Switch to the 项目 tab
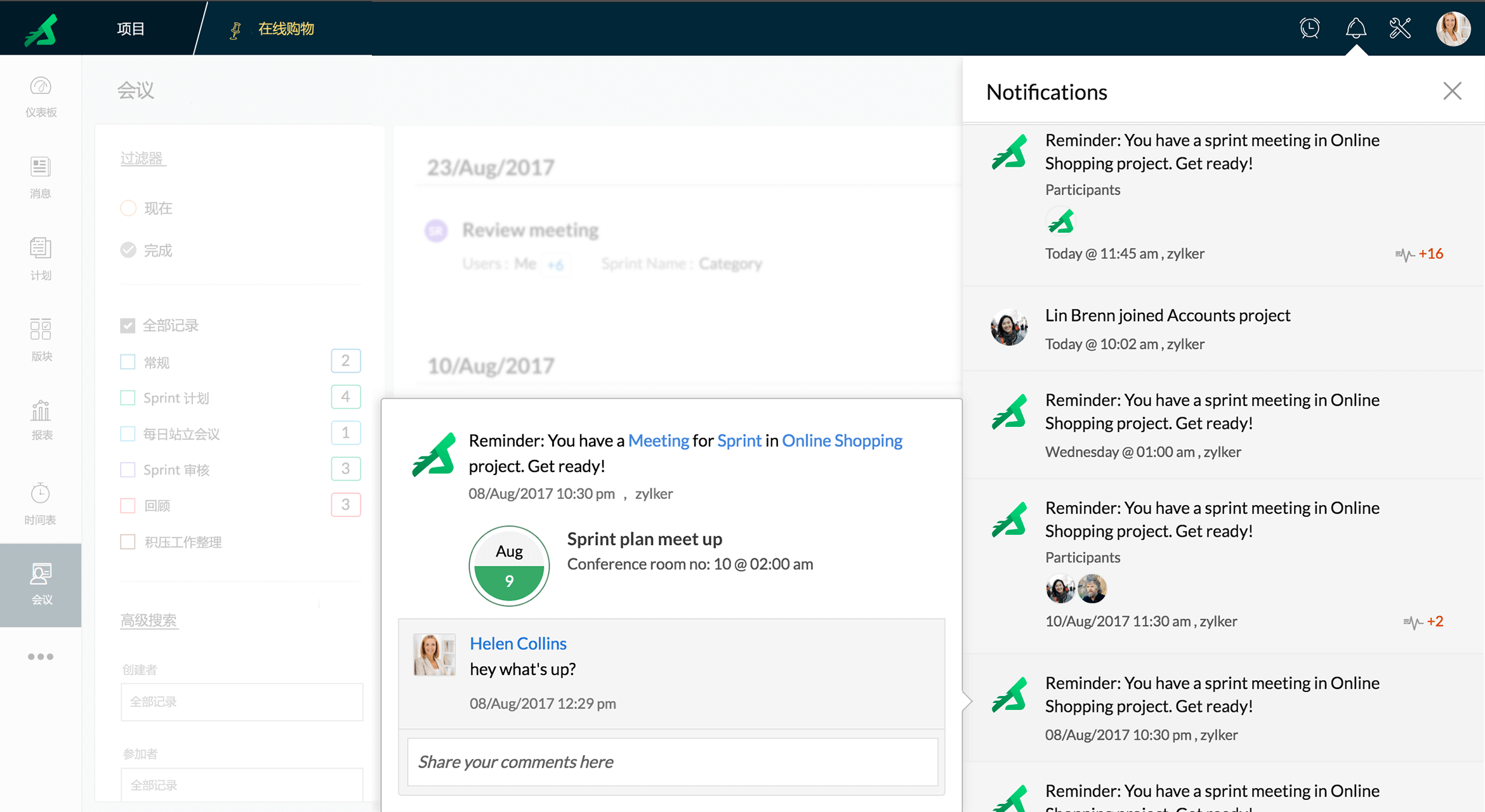 pyautogui.click(x=131, y=29)
